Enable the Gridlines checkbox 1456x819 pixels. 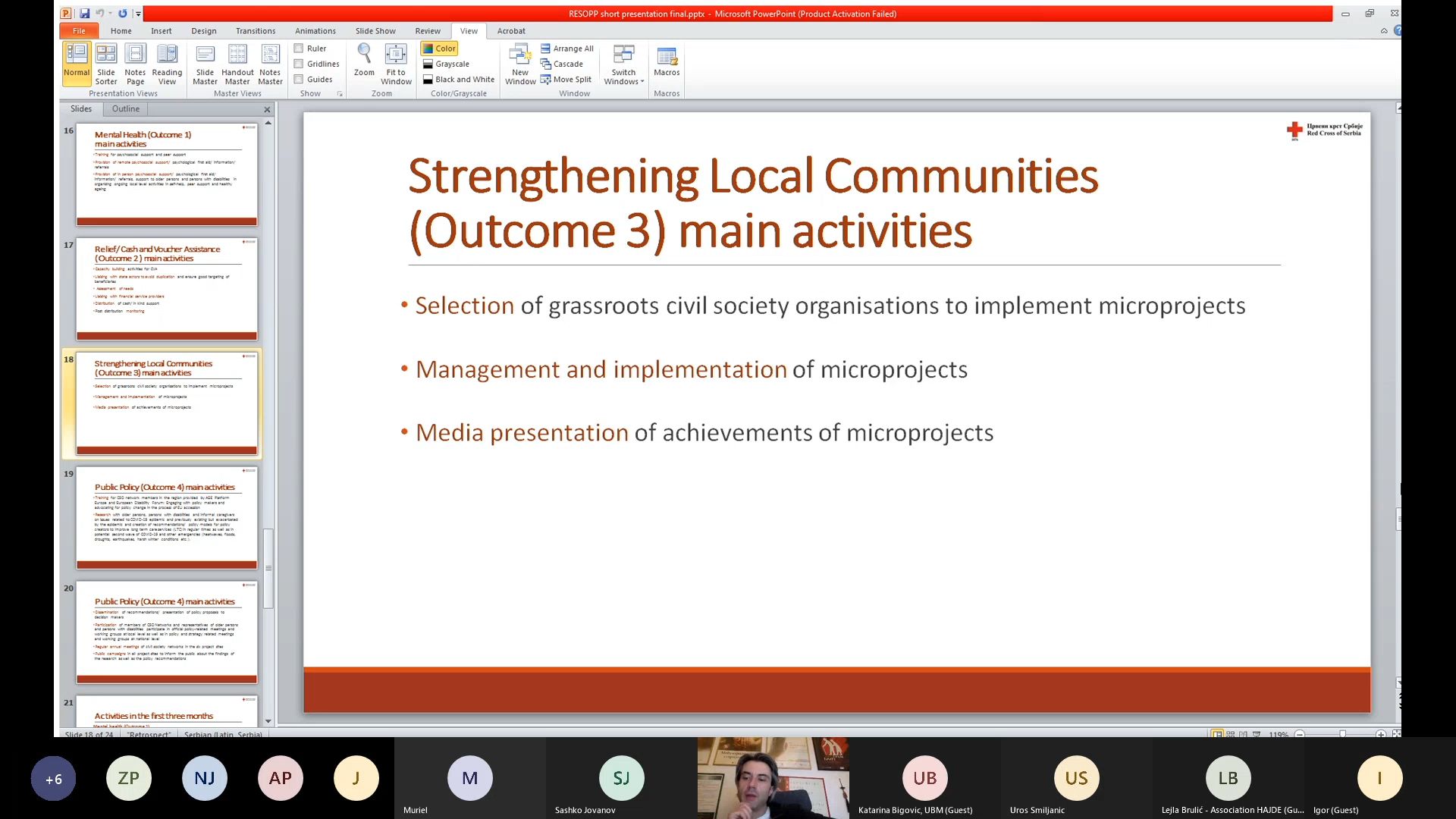click(x=299, y=64)
